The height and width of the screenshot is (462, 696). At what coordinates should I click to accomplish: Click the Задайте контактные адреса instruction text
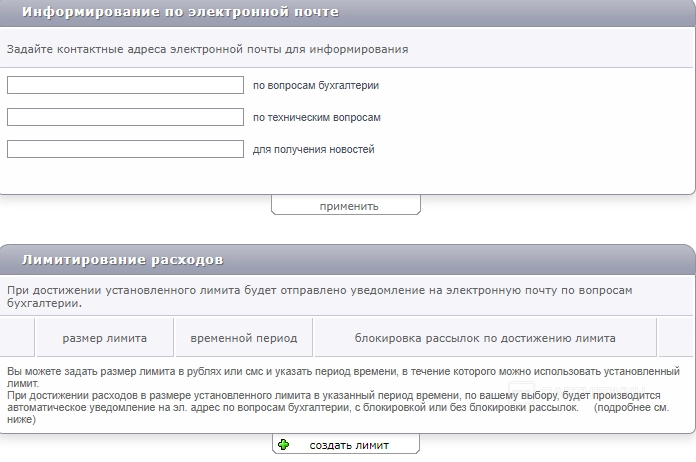(207, 49)
